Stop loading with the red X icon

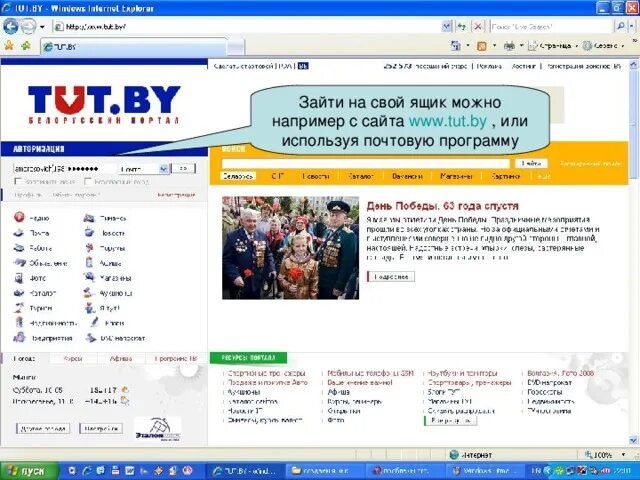pos(478,27)
